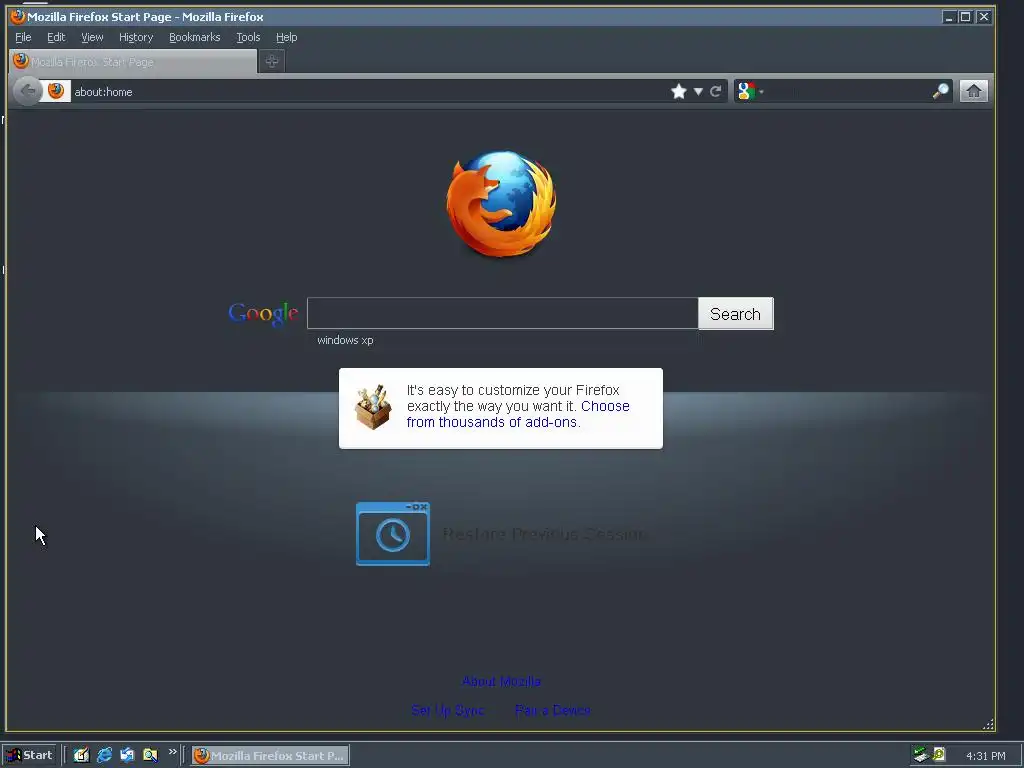The image size is (1024, 768).
Task: Close the Firefox window
Action: tap(984, 17)
